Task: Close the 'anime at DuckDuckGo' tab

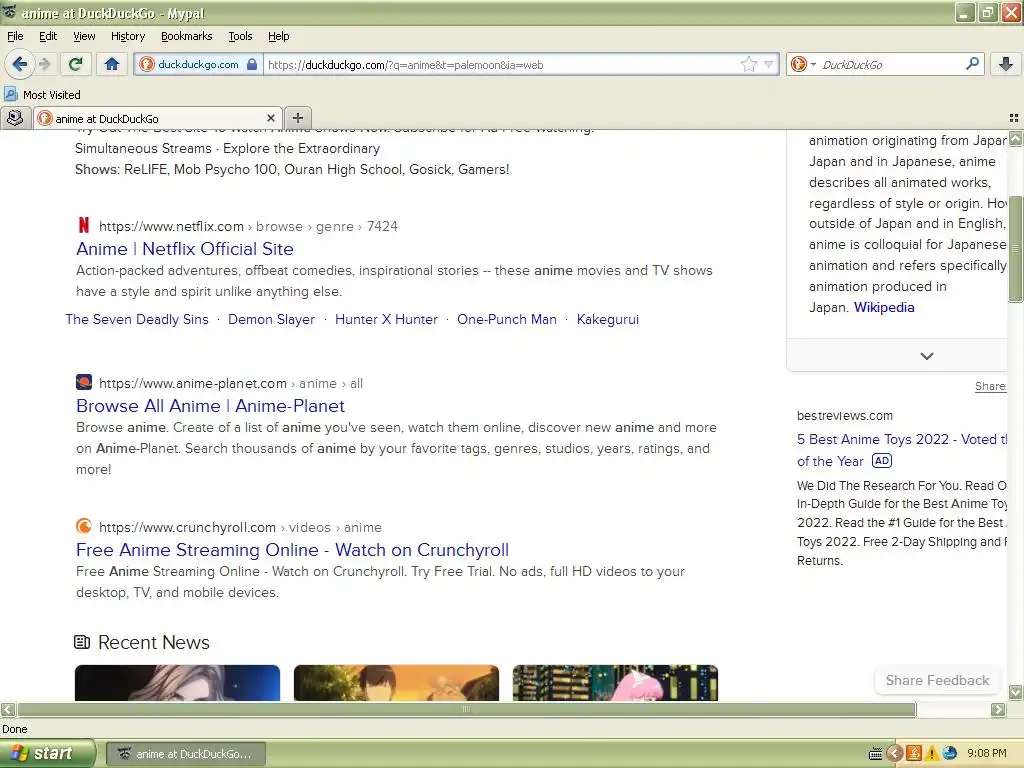Action: point(270,118)
